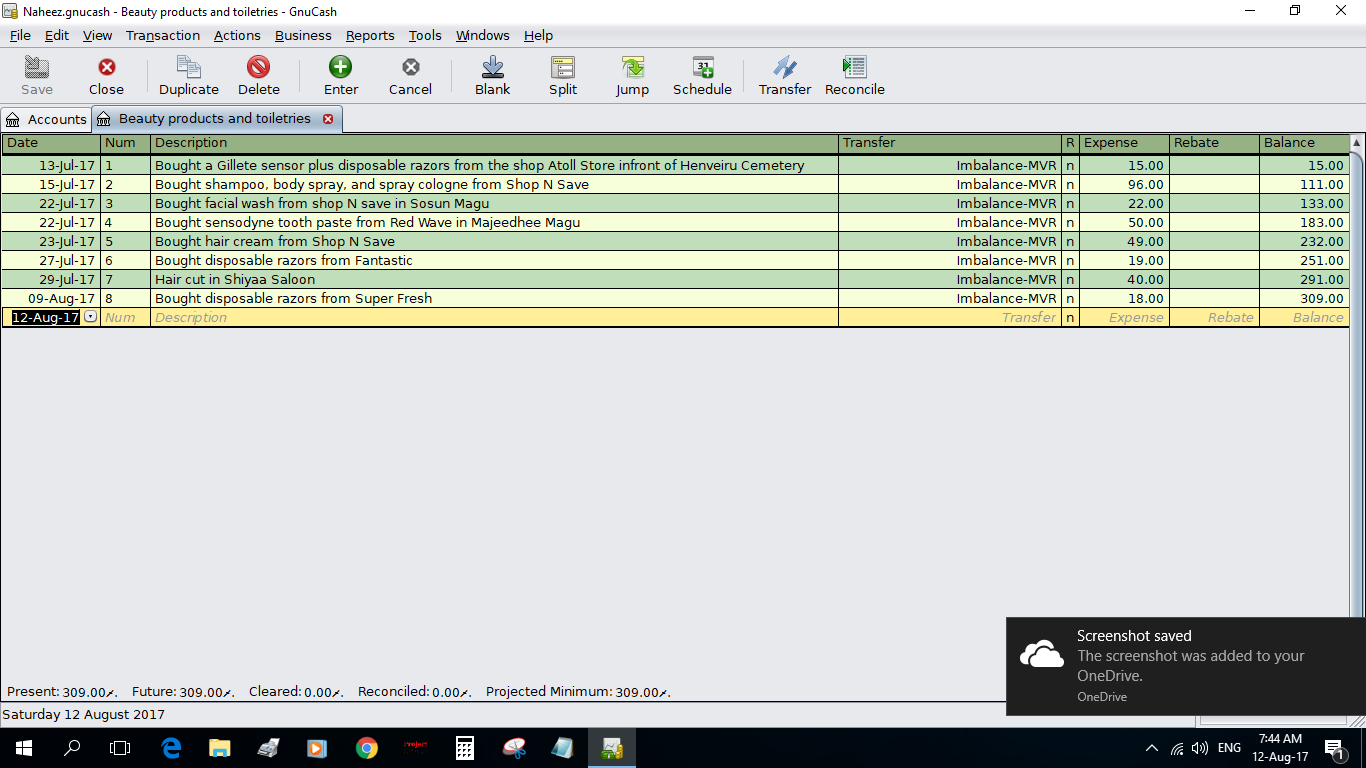This screenshot has width=1366, height=768.
Task: Click the Expense field in new row
Action: point(1124,317)
